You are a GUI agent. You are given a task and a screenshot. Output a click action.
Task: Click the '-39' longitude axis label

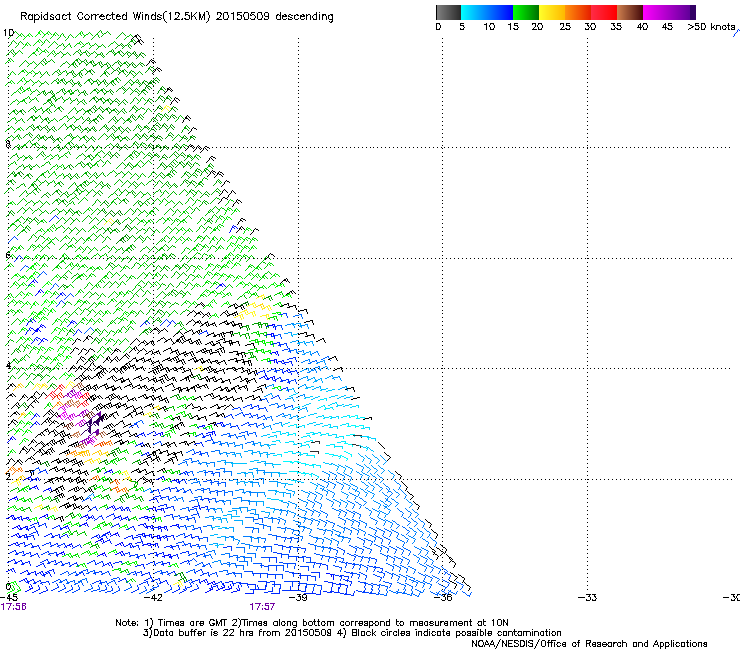[298, 598]
